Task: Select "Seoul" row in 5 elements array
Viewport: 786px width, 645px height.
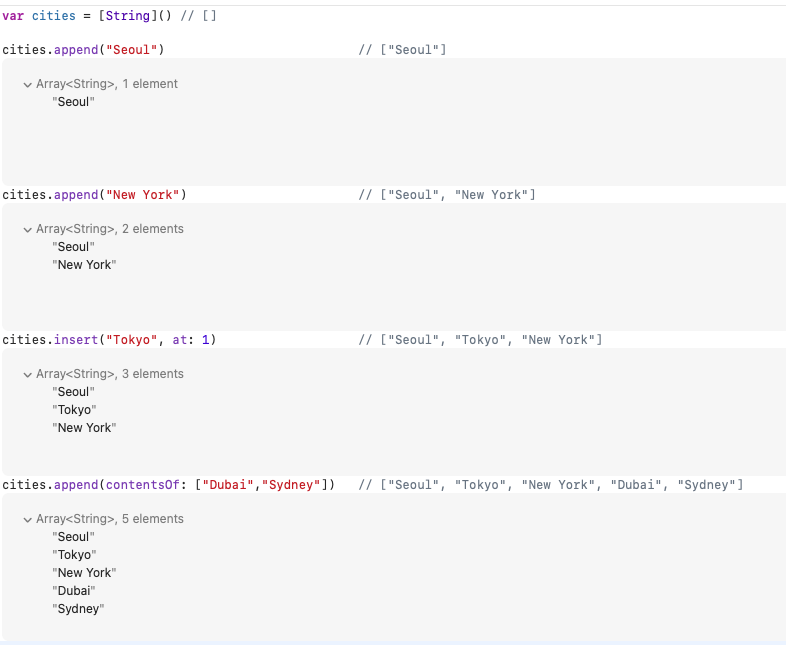Action: [x=74, y=537]
